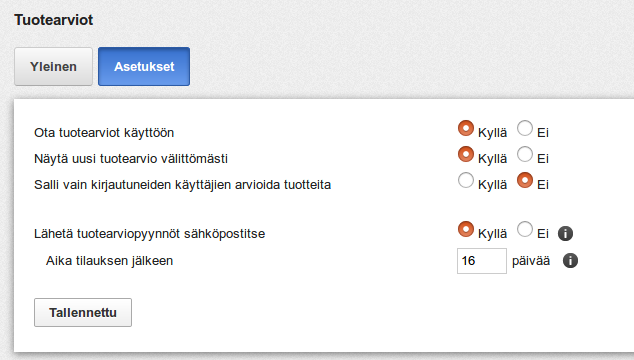This screenshot has height=360, width=634.
Task: Click the Ota tuotearviot käyttöön label
Action: tap(104, 133)
